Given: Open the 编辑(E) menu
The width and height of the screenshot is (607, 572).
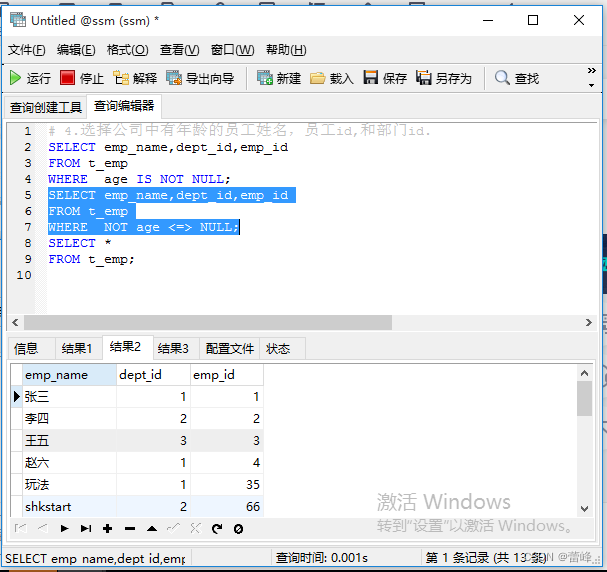Looking at the screenshot, I should pos(76,50).
